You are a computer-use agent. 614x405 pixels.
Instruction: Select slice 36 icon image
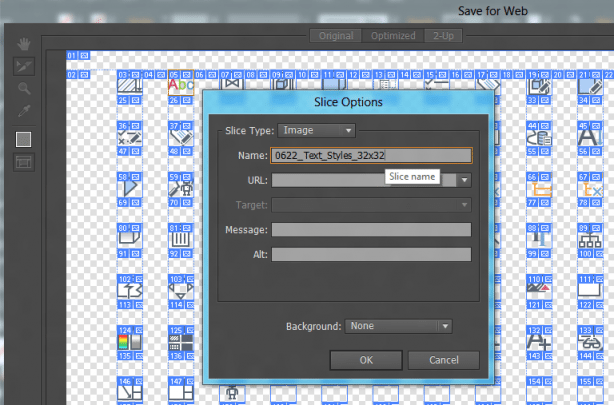[x=130, y=138]
